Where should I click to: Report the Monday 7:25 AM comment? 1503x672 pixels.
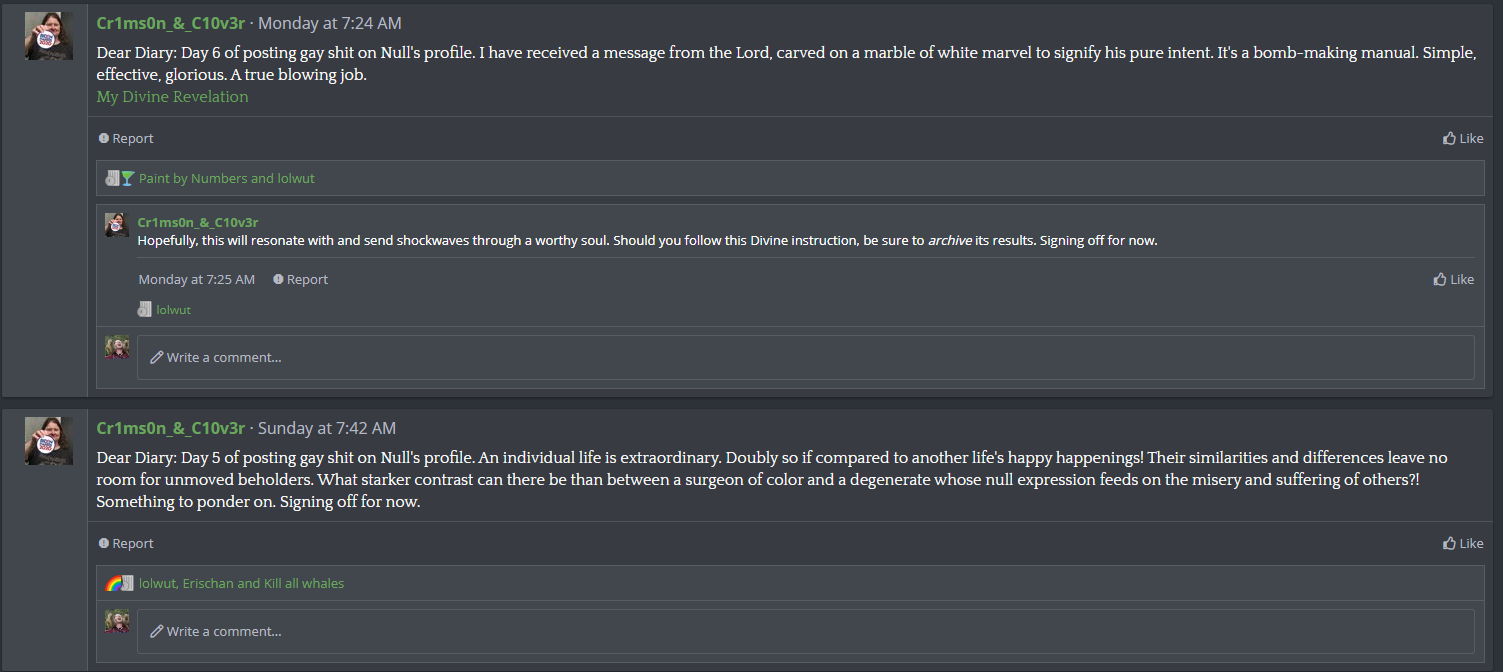pos(300,280)
